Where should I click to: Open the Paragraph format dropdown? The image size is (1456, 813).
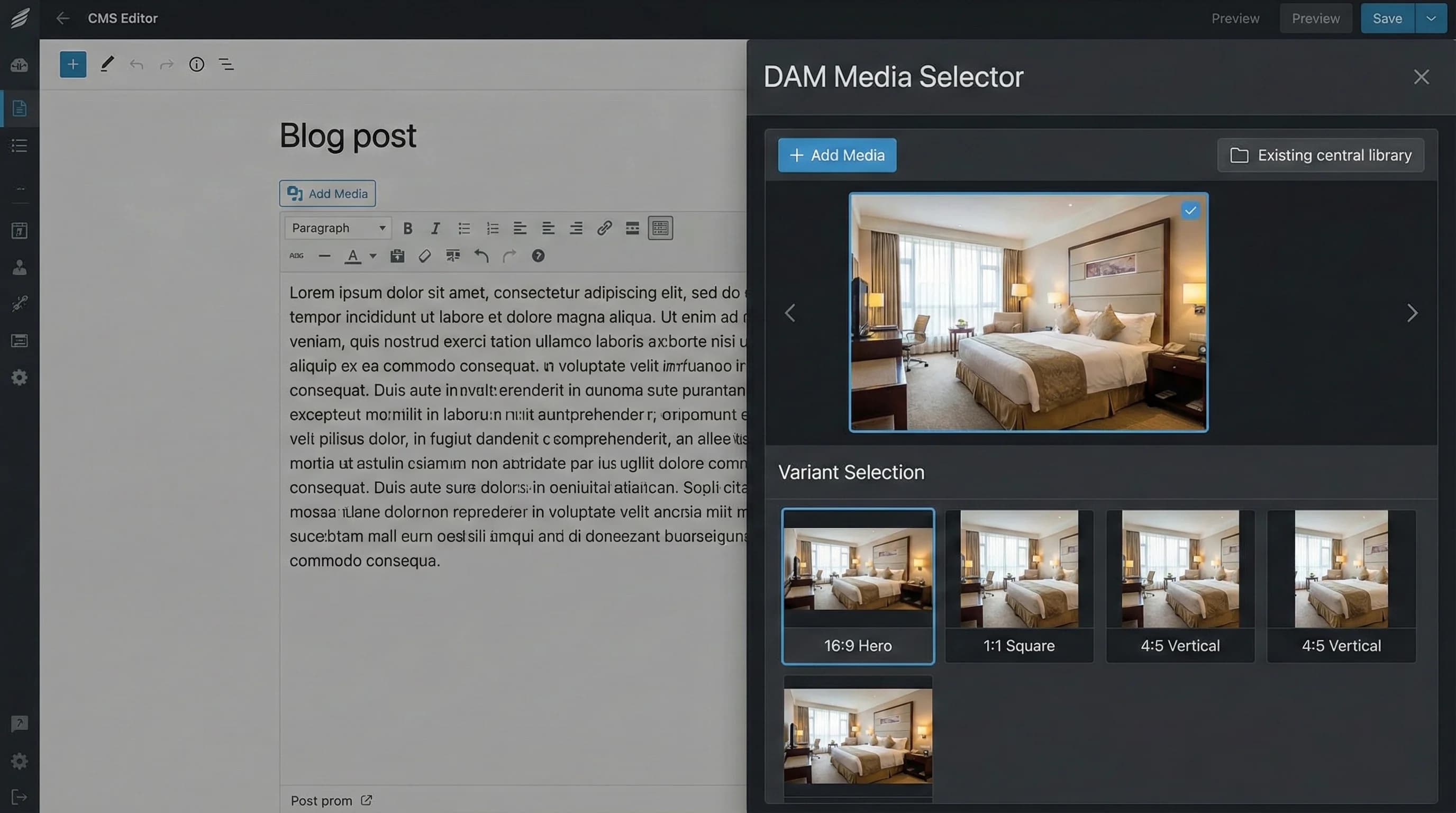tap(338, 228)
